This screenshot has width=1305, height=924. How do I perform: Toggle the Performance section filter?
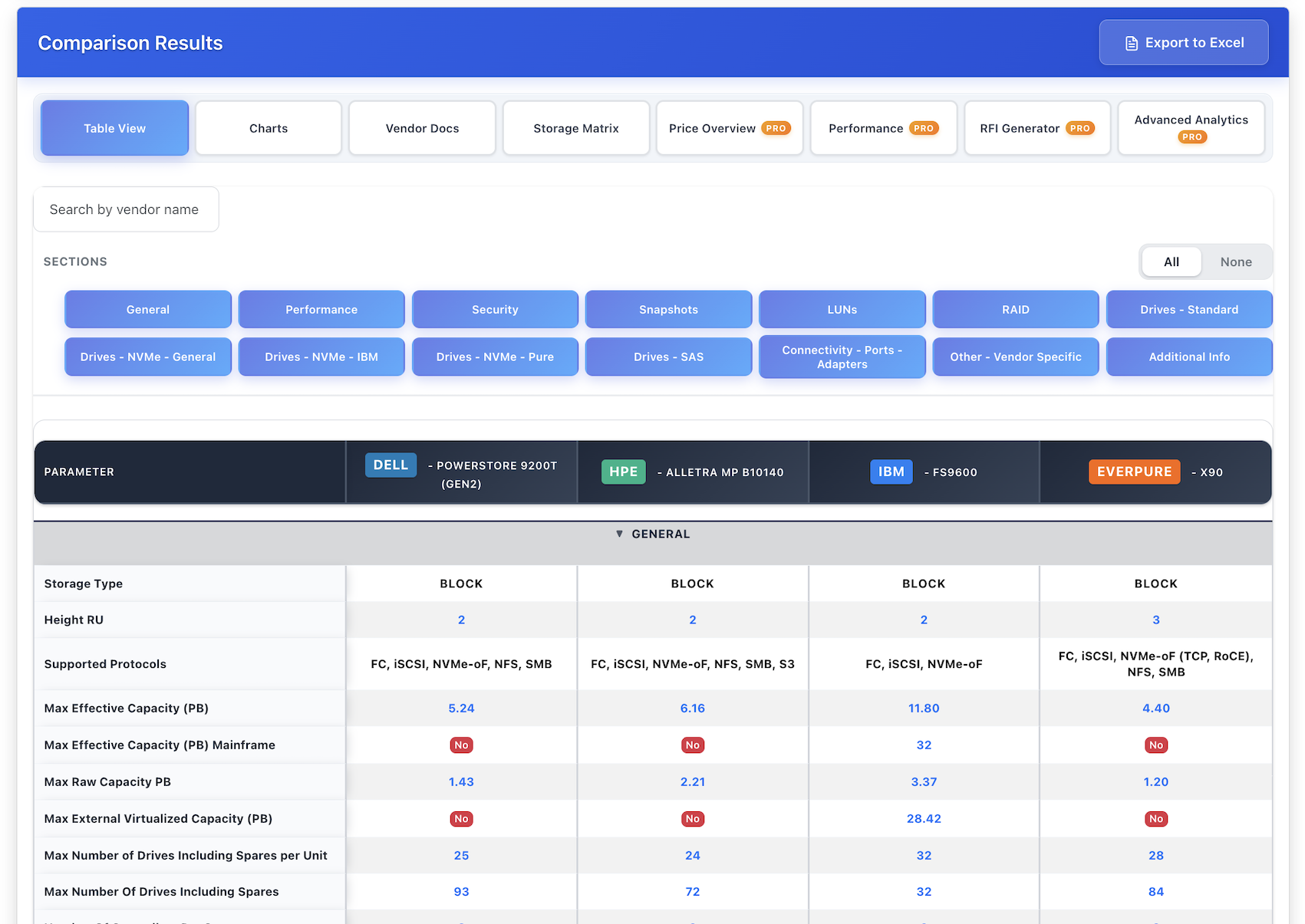coord(321,310)
